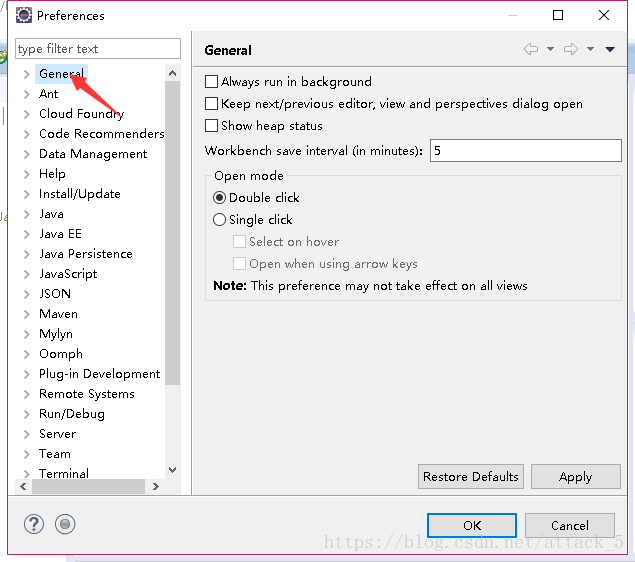The width and height of the screenshot is (635, 562).
Task: Select Terminal preferences category
Action: click(x=64, y=473)
